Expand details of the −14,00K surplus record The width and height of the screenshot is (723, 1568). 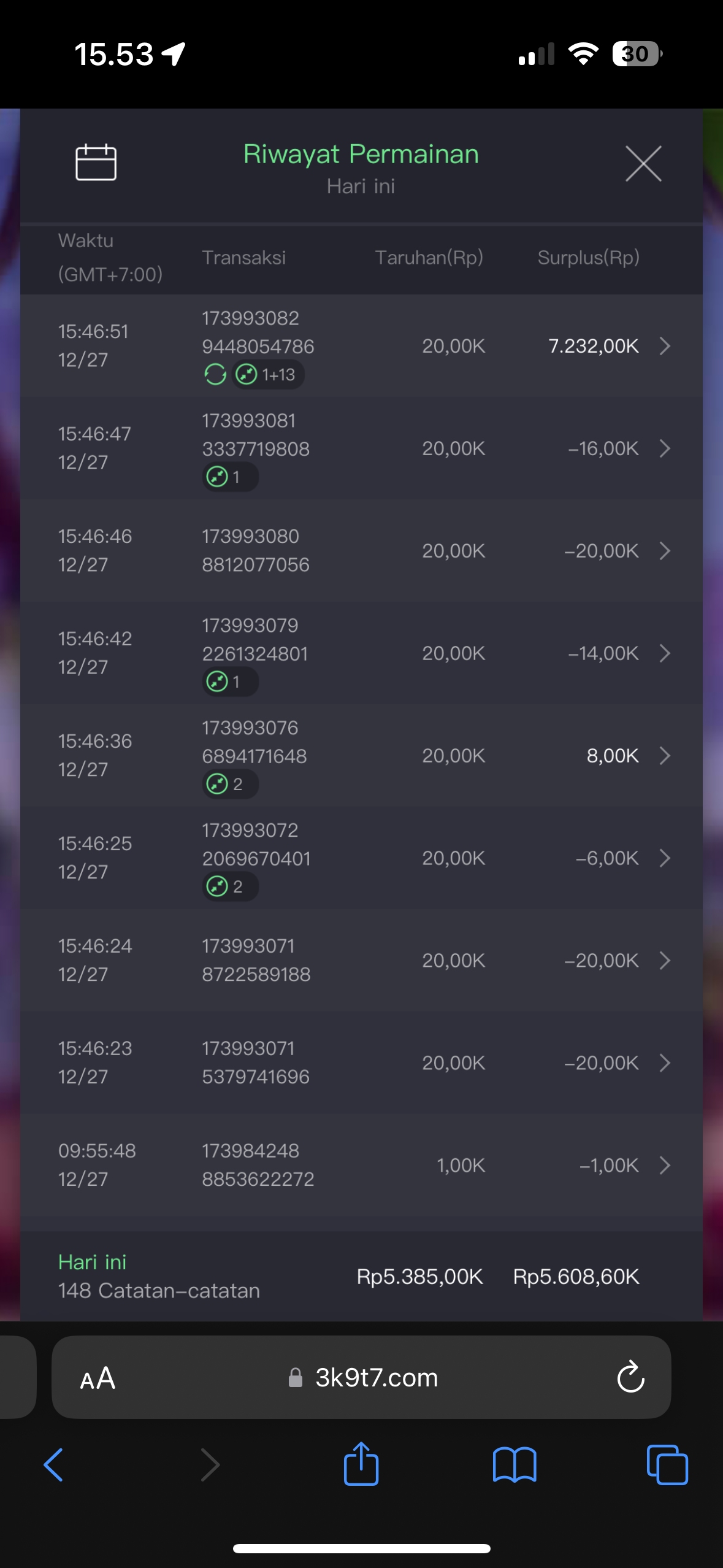[665, 653]
